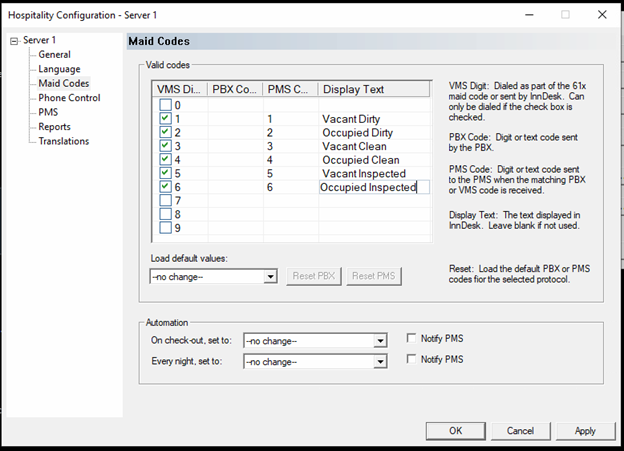Viewport: 624px width, 451px height.
Task: Open the General settings page
Action: click(x=54, y=54)
